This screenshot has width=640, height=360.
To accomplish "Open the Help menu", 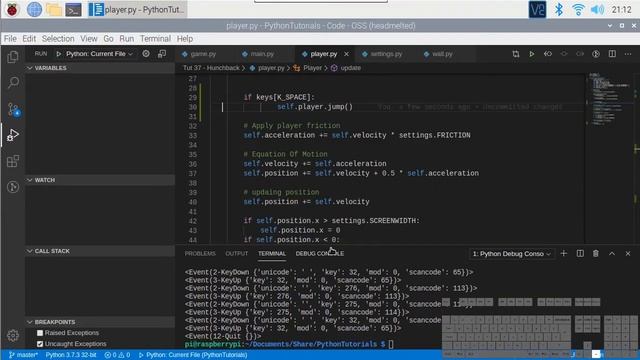I will pyautogui.click(x=184, y=39).
